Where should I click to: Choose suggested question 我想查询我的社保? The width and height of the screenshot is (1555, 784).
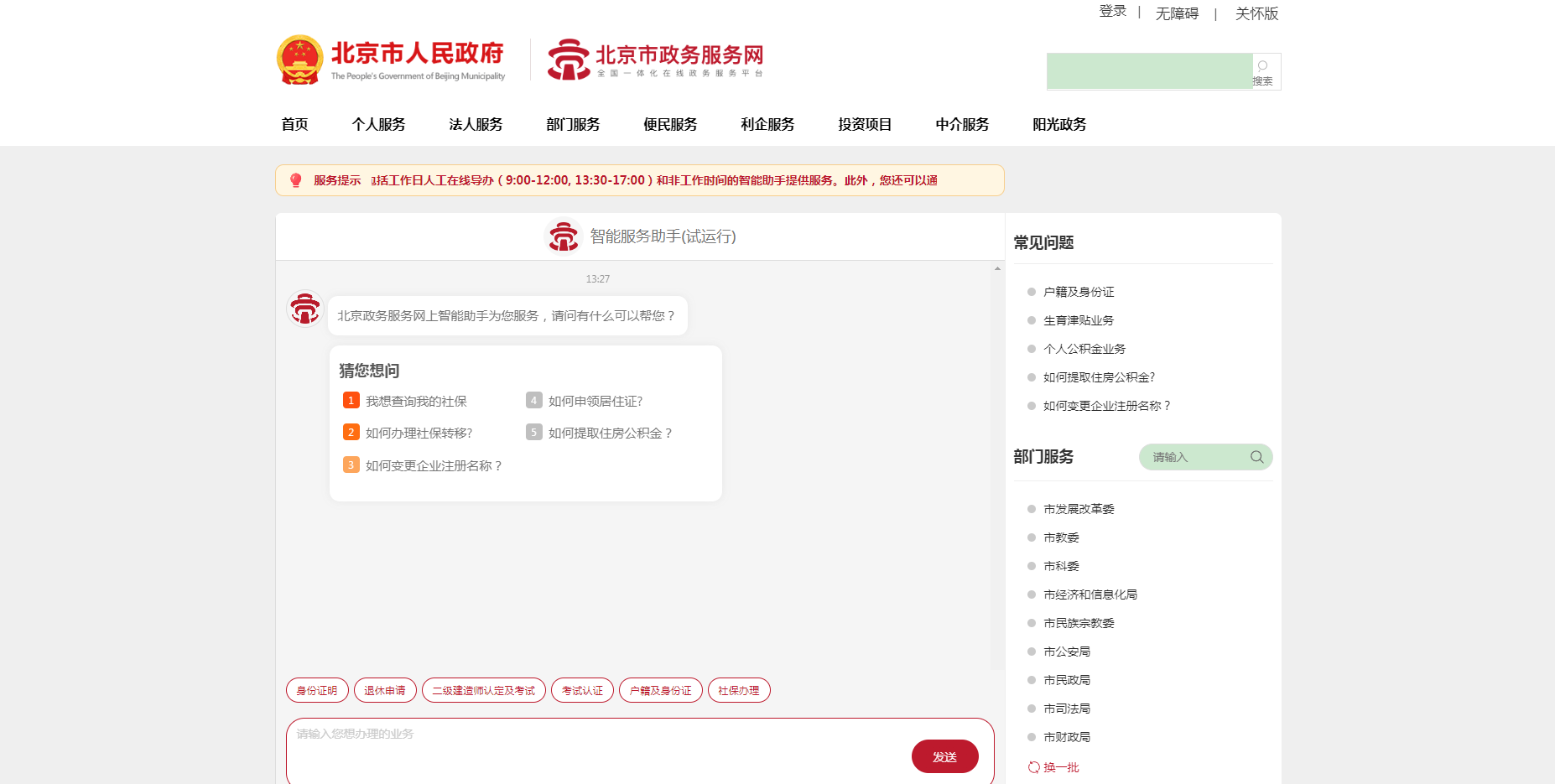pos(416,402)
